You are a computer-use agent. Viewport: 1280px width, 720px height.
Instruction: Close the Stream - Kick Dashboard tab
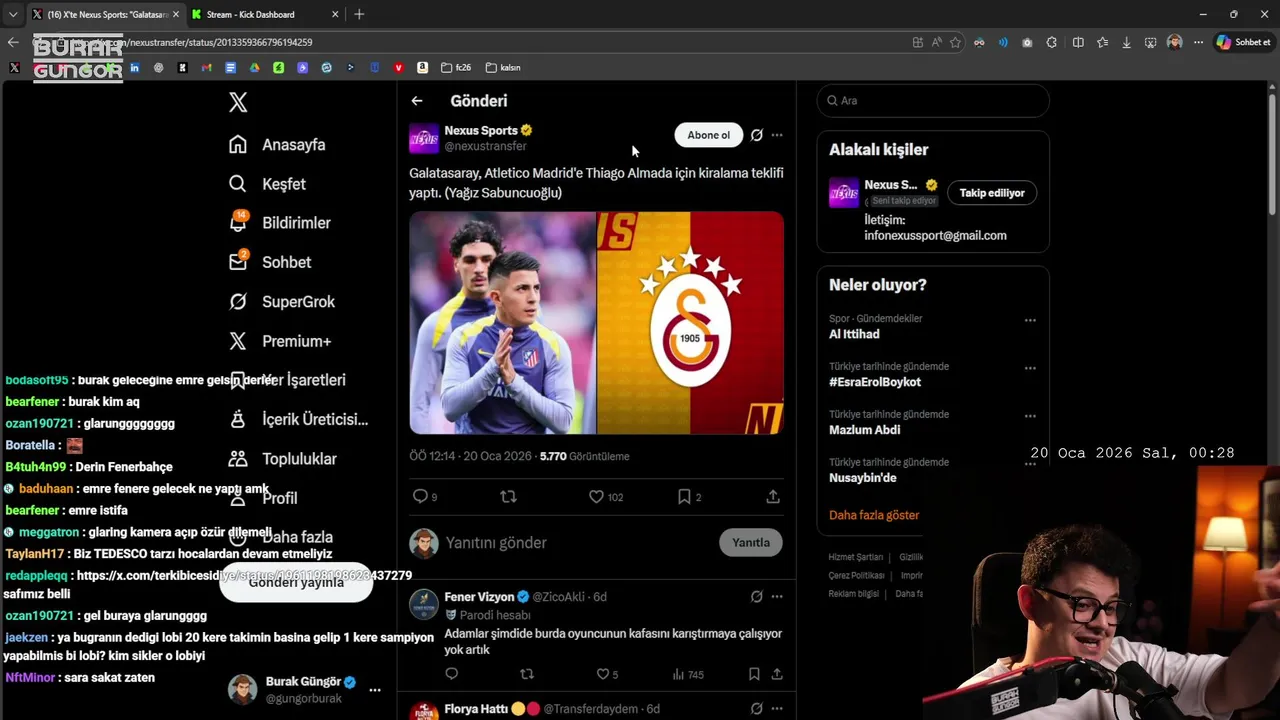334,14
